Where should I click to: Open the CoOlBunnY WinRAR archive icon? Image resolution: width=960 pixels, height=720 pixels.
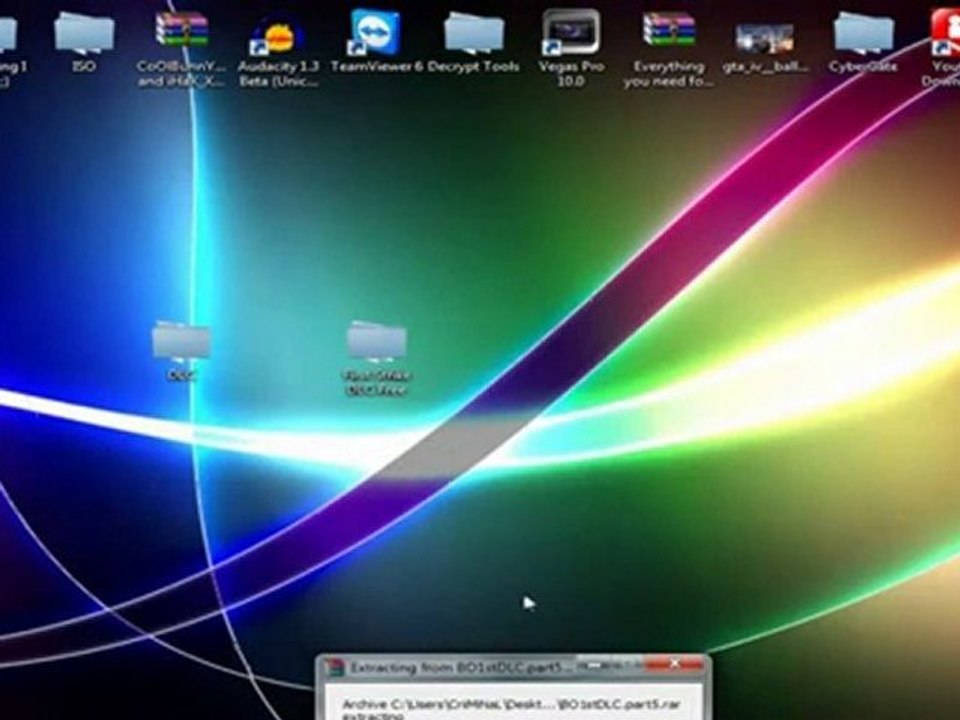coord(182,29)
